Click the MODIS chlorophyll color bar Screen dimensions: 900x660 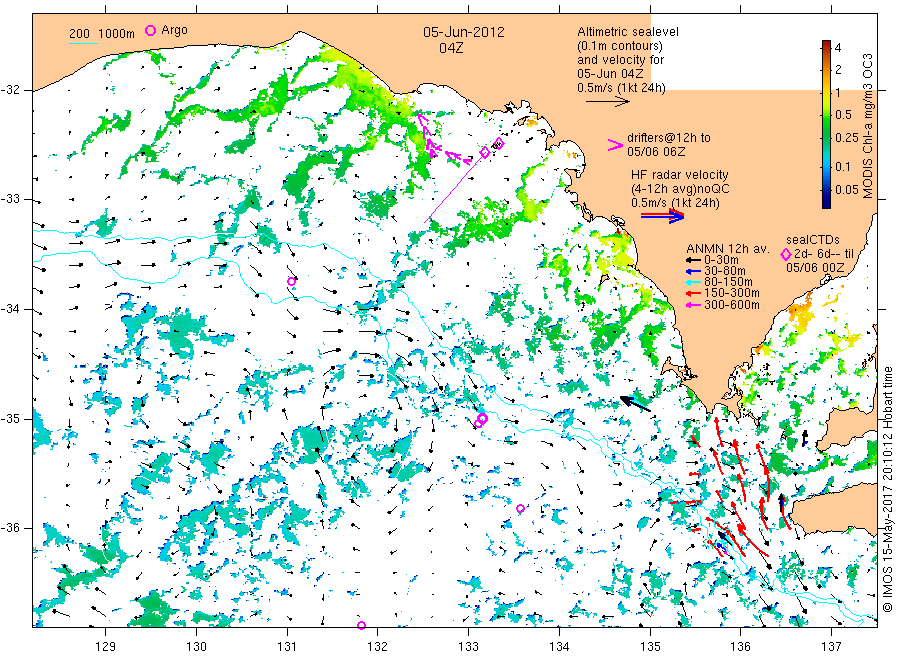[826, 124]
